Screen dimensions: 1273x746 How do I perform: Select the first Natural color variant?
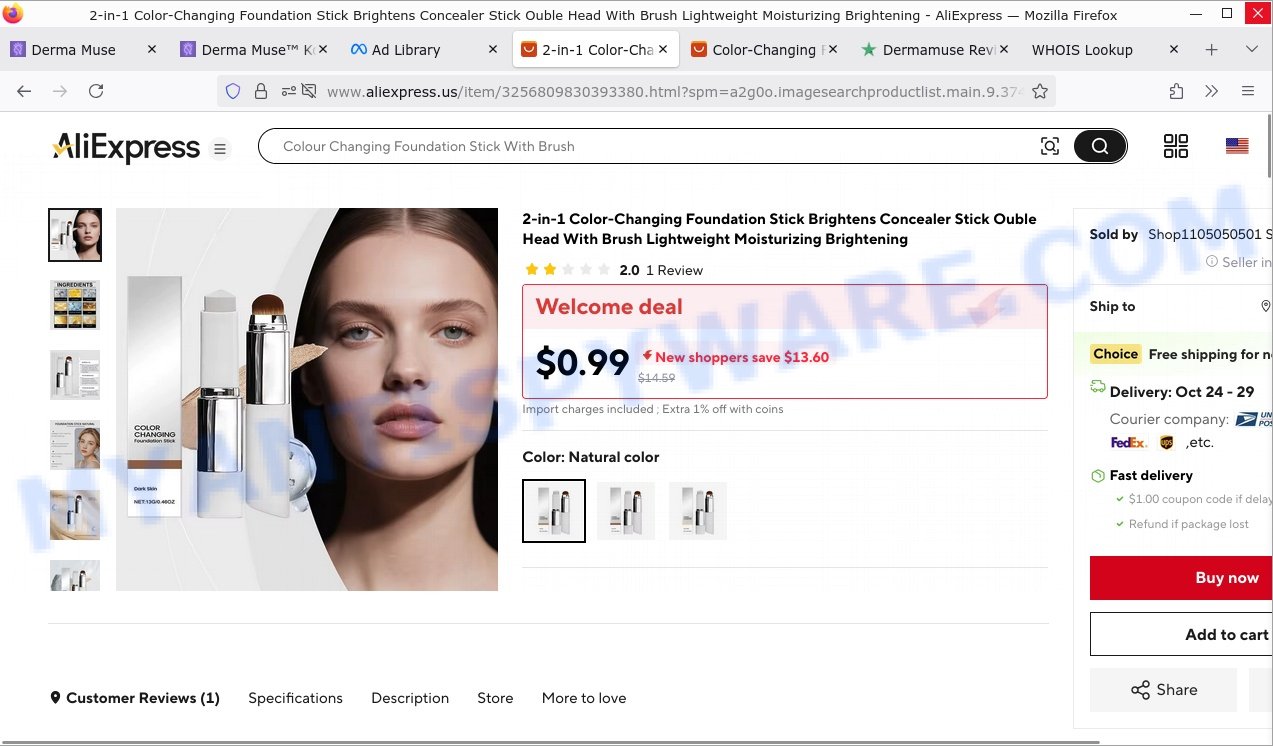point(554,511)
